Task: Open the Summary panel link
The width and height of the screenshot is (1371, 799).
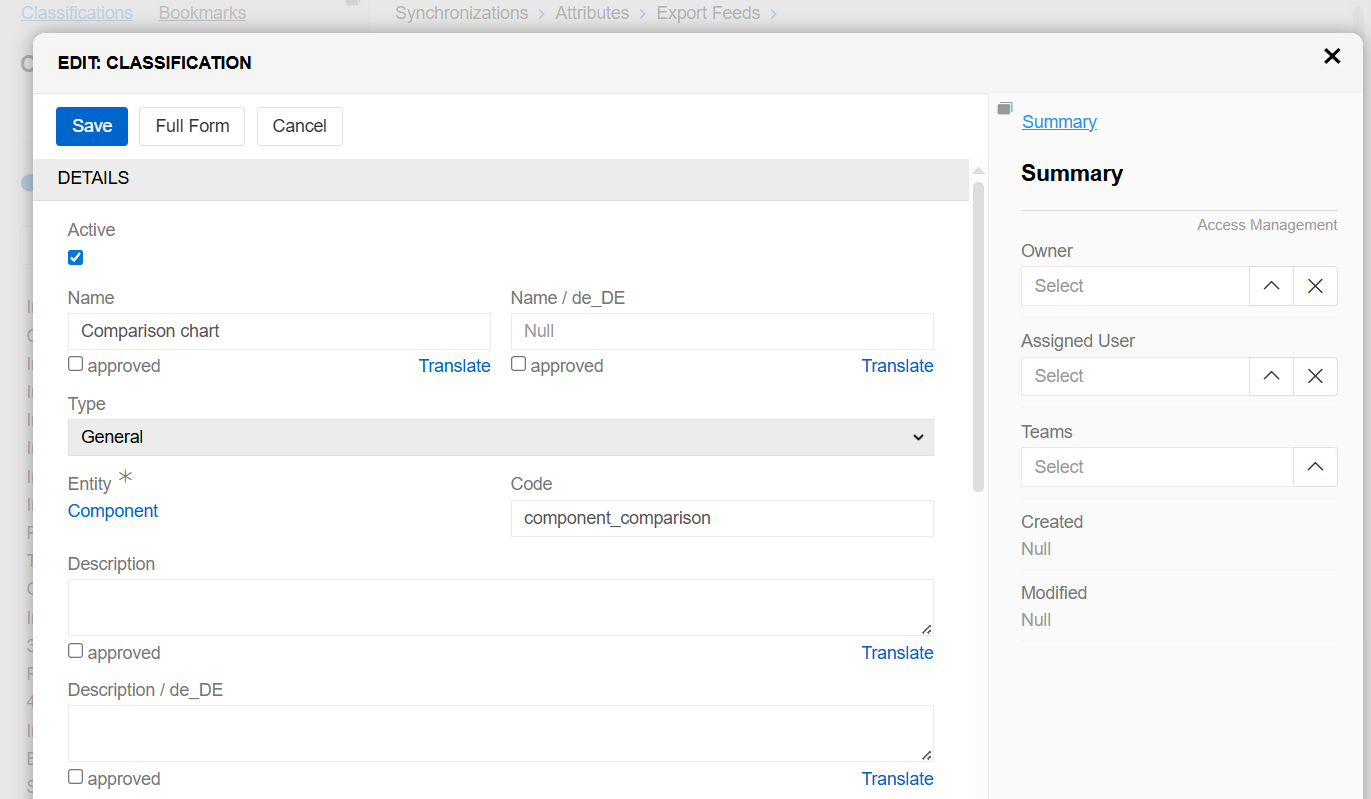Action: pyautogui.click(x=1059, y=122)
